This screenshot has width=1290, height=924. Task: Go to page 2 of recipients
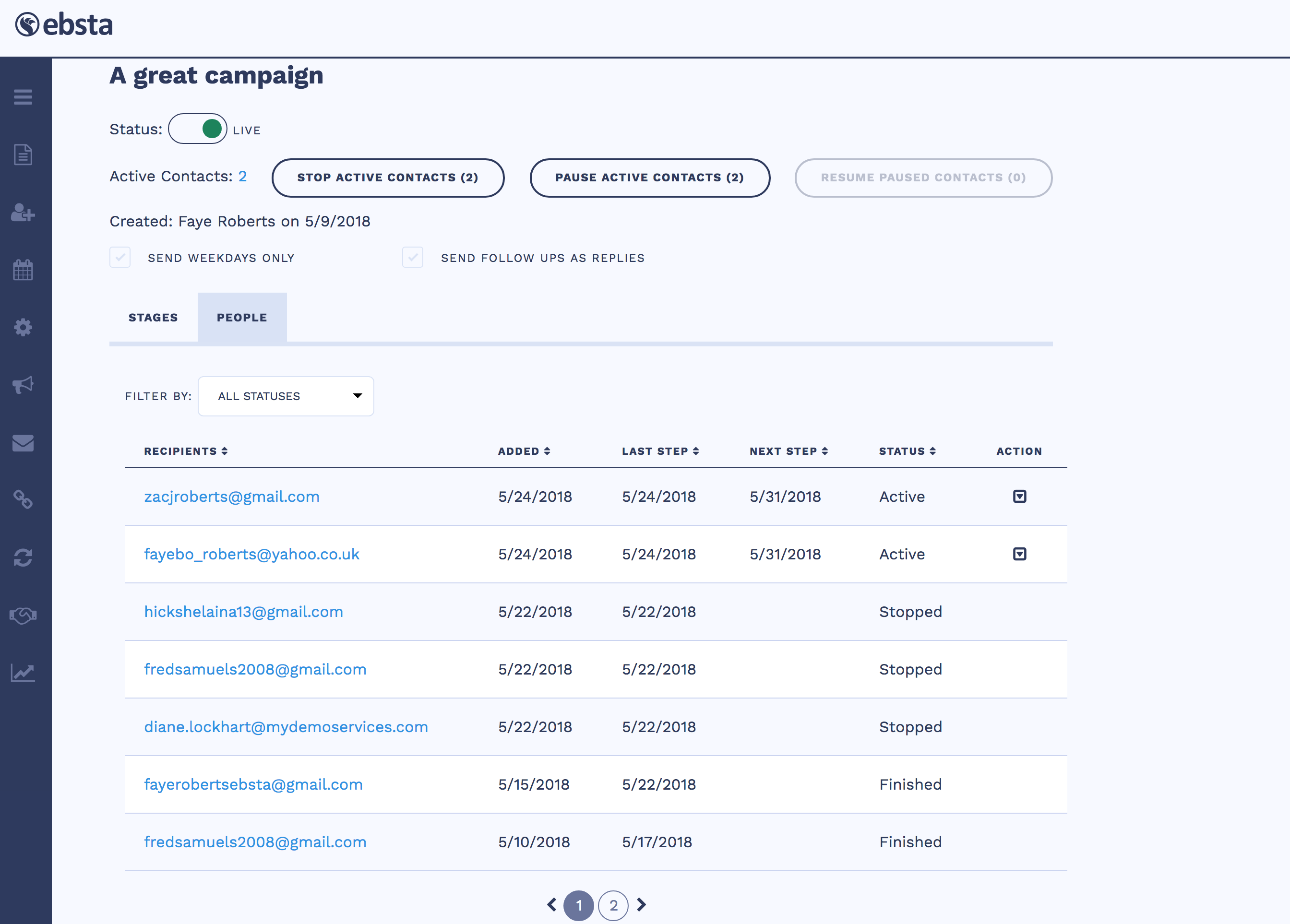612,905
